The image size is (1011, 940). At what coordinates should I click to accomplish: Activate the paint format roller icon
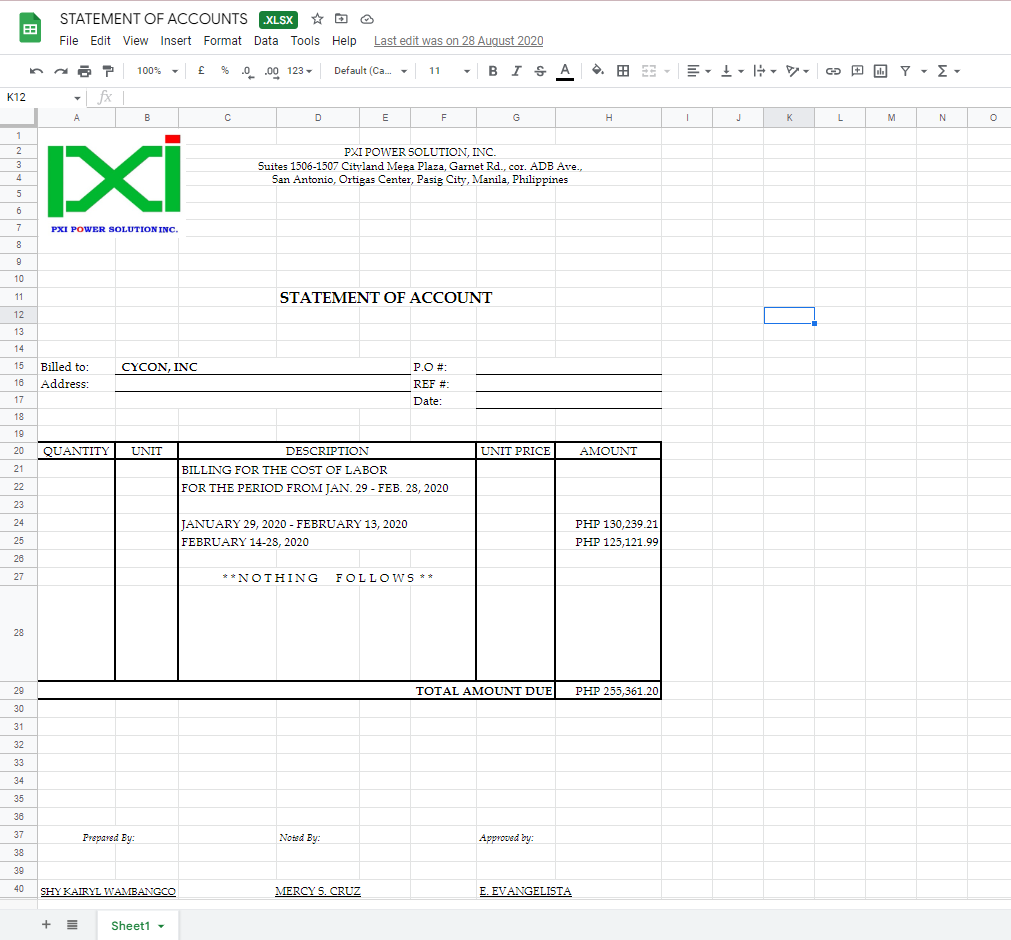[108, 71]
